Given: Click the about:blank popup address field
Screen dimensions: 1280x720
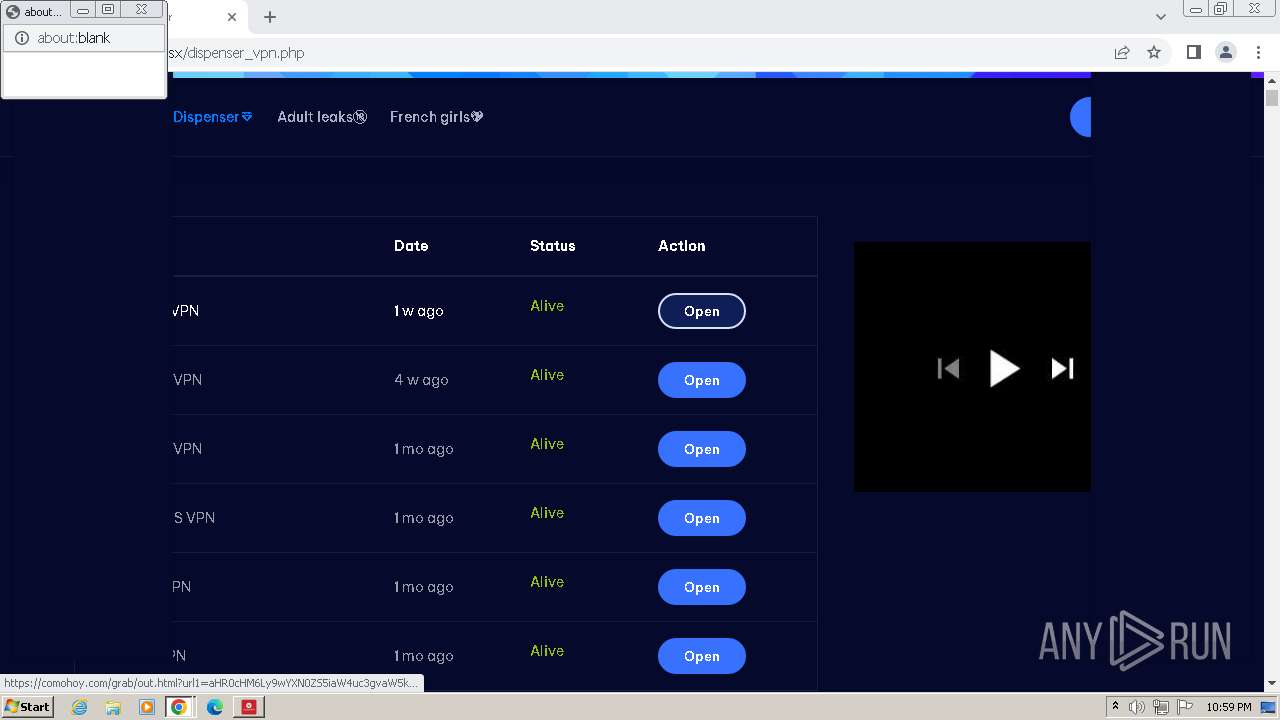Looking at the screenshot, I should [x=84, y=38].
